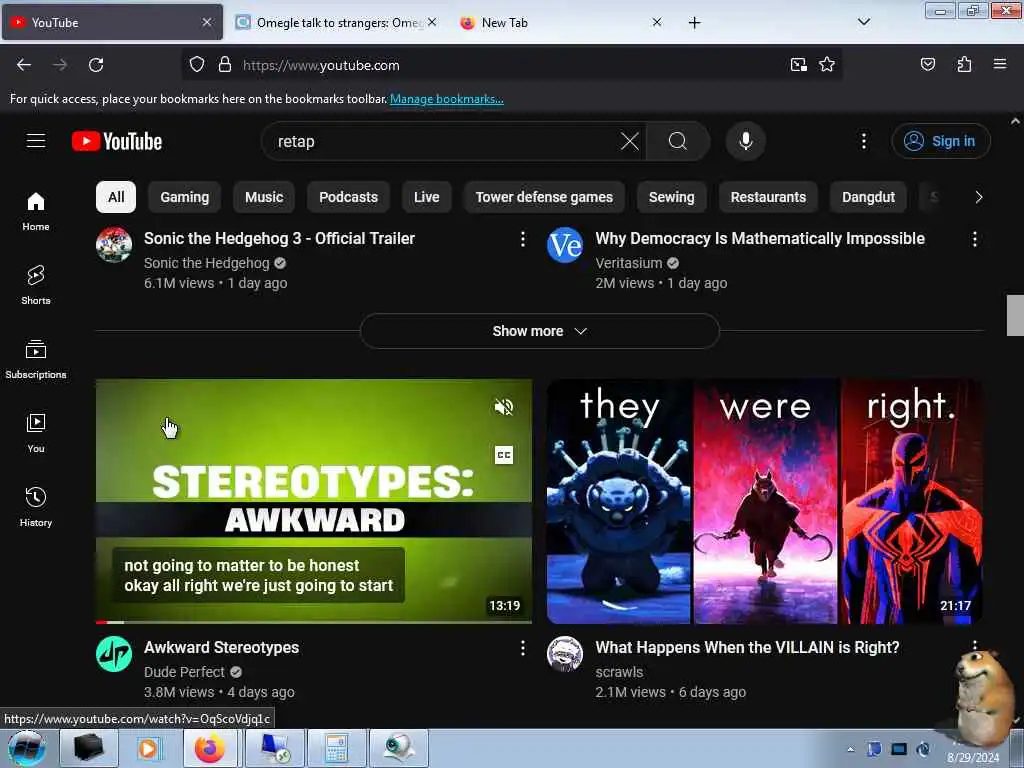1024x768 pixels.
Task: Click the magnifier search button
Action: 678,141
